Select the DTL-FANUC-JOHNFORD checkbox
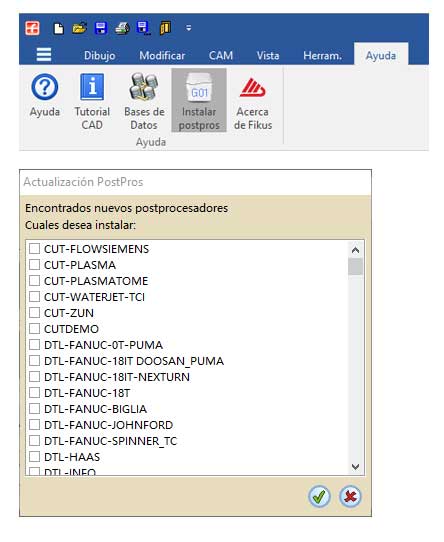 (x=34, y=424)
